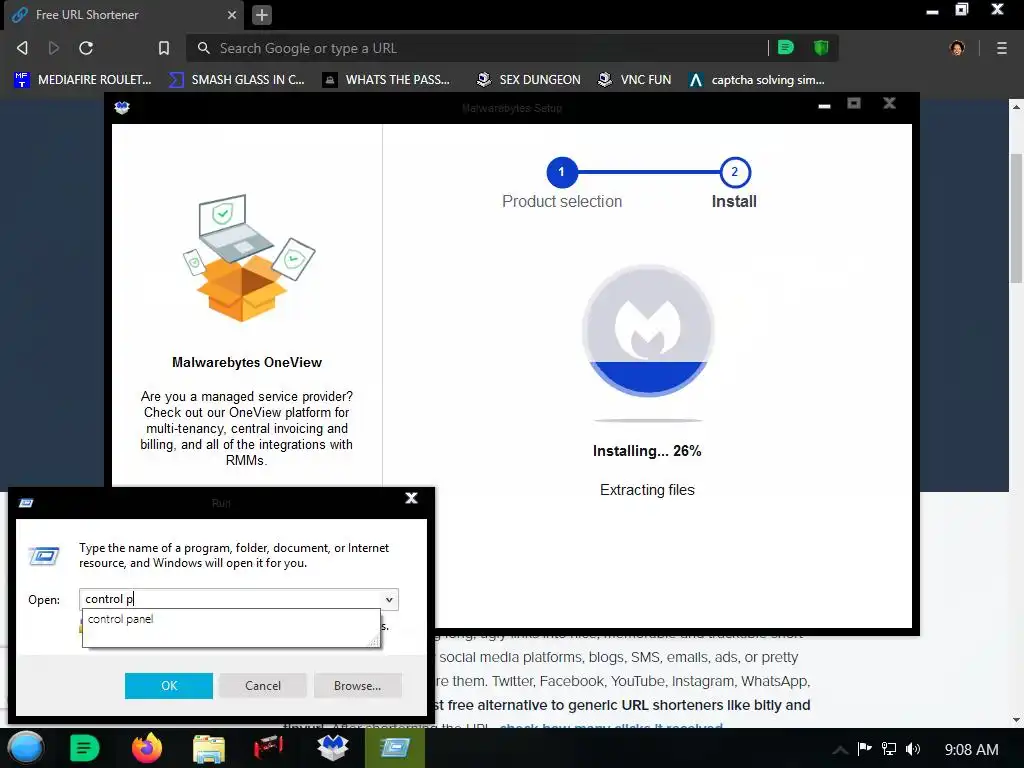Image resolution: width=1024 pixels, height=768 pixels.
Task: Open a new browser tab
Action: tap(262, 14)
